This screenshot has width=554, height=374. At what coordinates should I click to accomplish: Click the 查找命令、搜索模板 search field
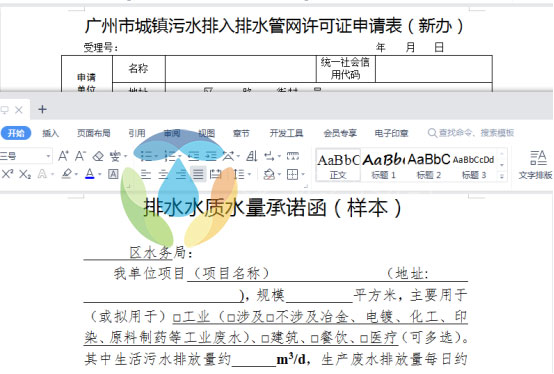471,133
